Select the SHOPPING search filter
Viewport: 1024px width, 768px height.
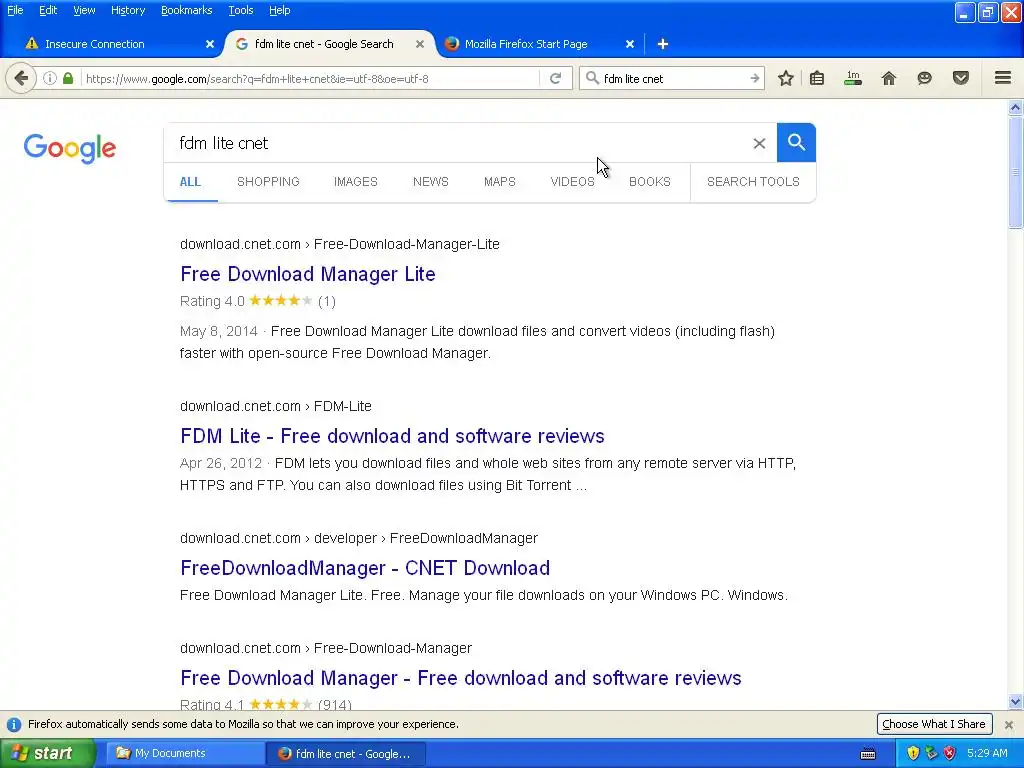[x=268, y=182]
